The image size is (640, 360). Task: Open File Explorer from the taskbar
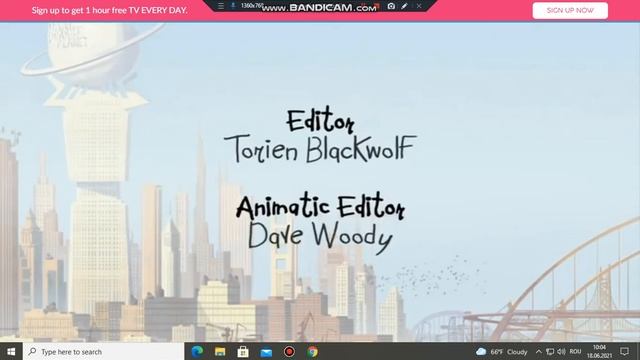point(220,351)
